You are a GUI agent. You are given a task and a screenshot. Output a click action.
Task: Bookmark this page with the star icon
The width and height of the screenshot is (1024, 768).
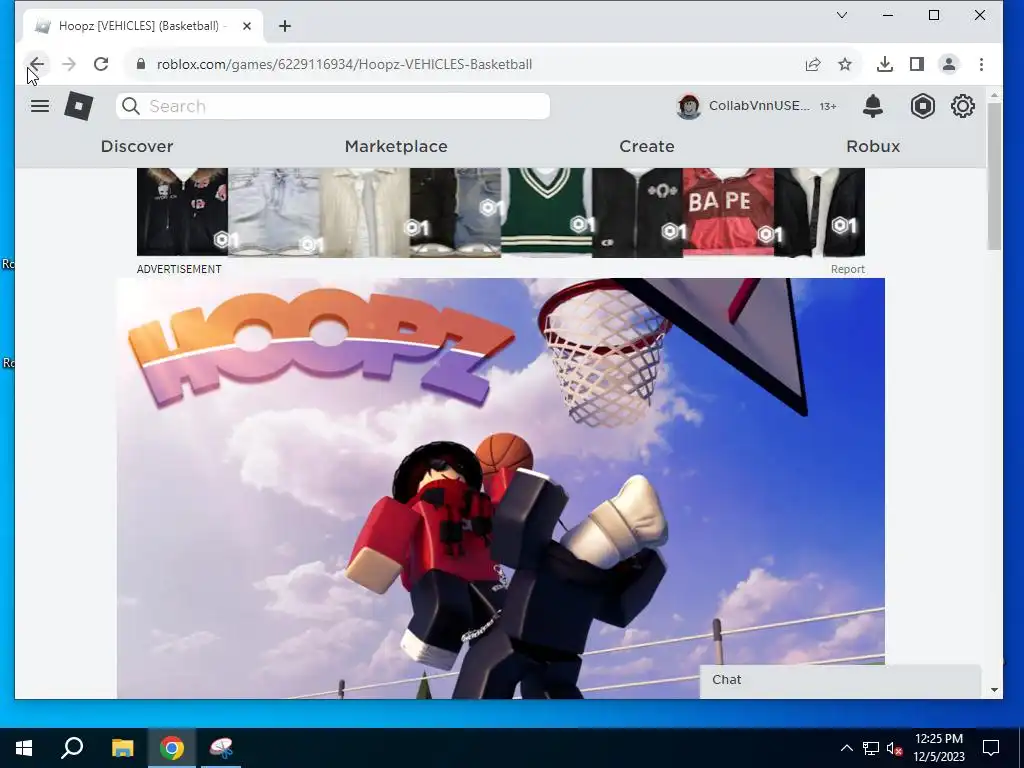point(845,64)
